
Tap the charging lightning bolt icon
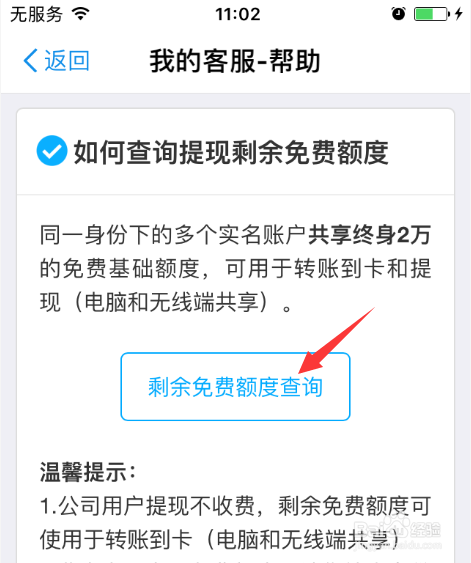pyautogui.click(x=458, y=14)
